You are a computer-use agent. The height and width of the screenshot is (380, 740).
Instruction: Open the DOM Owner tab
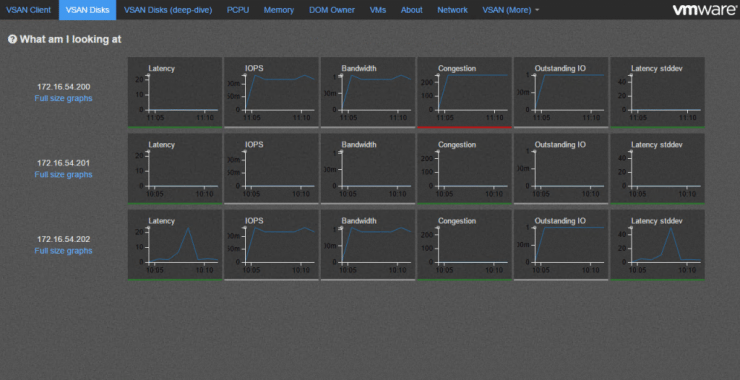coord(332,10)
